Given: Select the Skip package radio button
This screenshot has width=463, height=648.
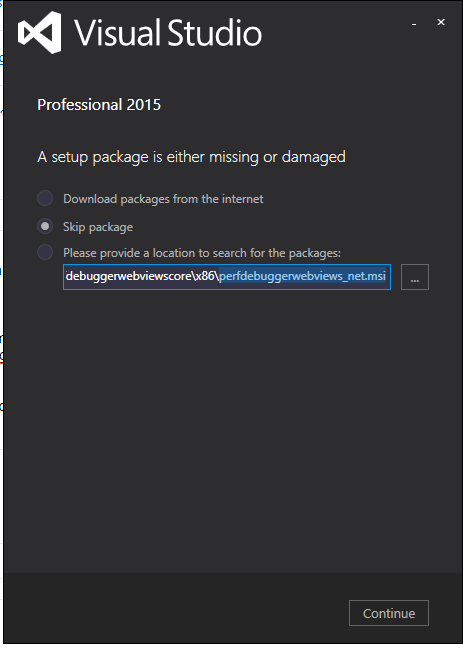Looking at the screenshot, I should [45, 226].
